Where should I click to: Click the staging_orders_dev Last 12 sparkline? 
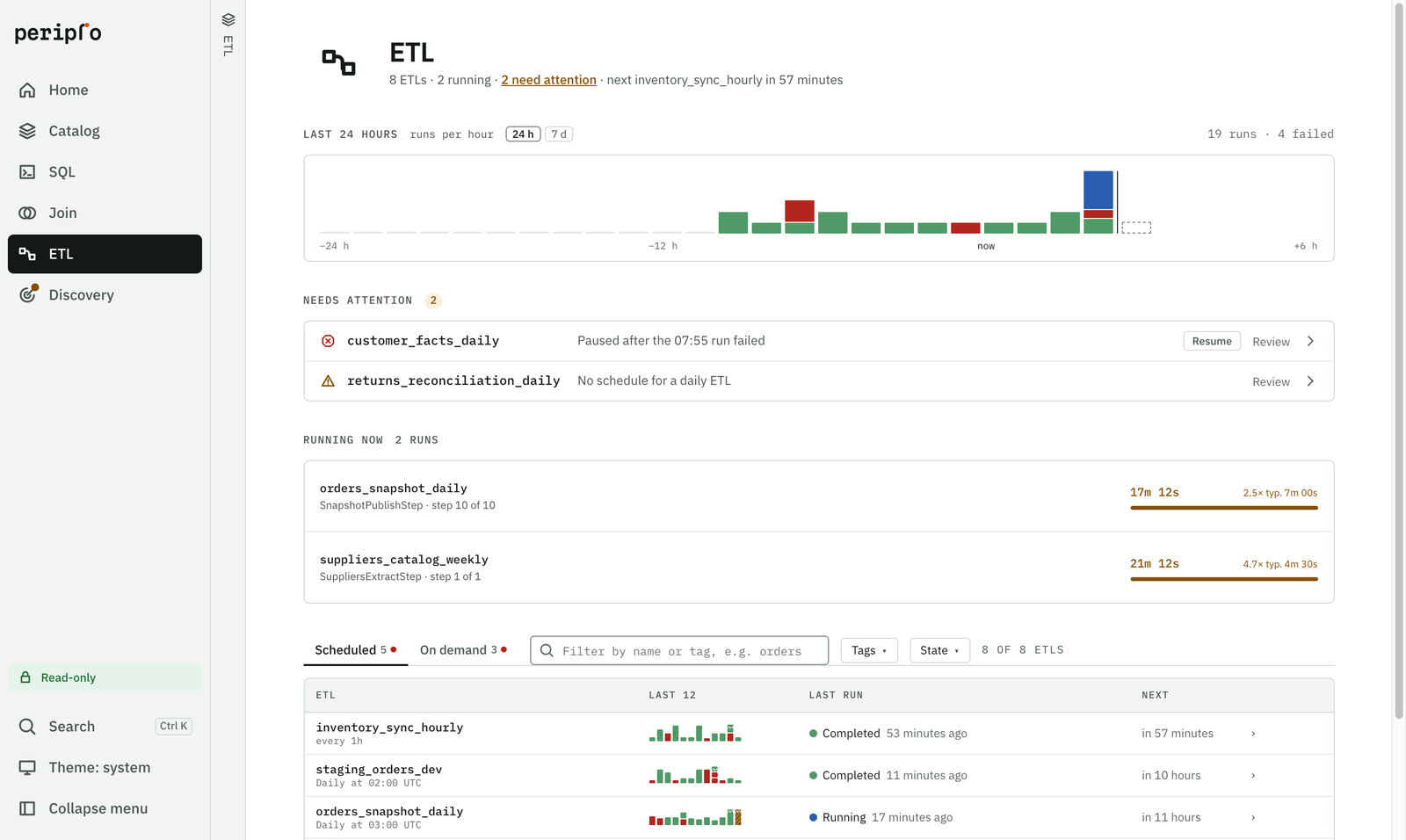695,775
